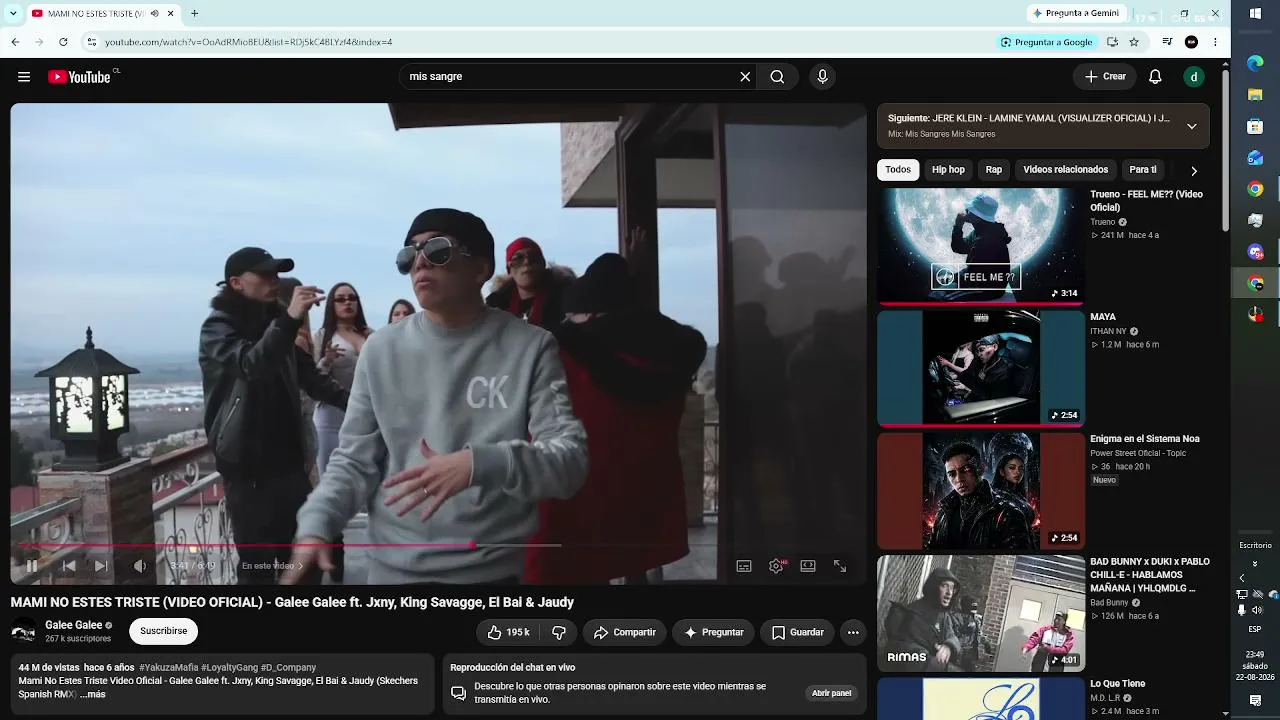Open player settings gear

776,566
